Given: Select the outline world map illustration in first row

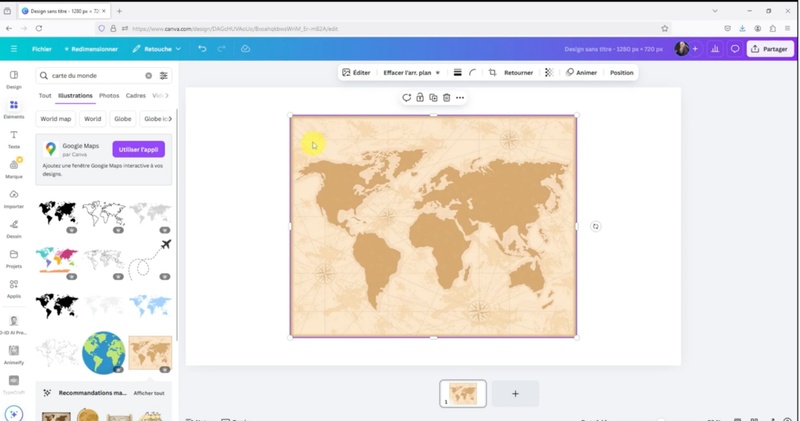Looking at the screenshot, I should pos(104,214).
